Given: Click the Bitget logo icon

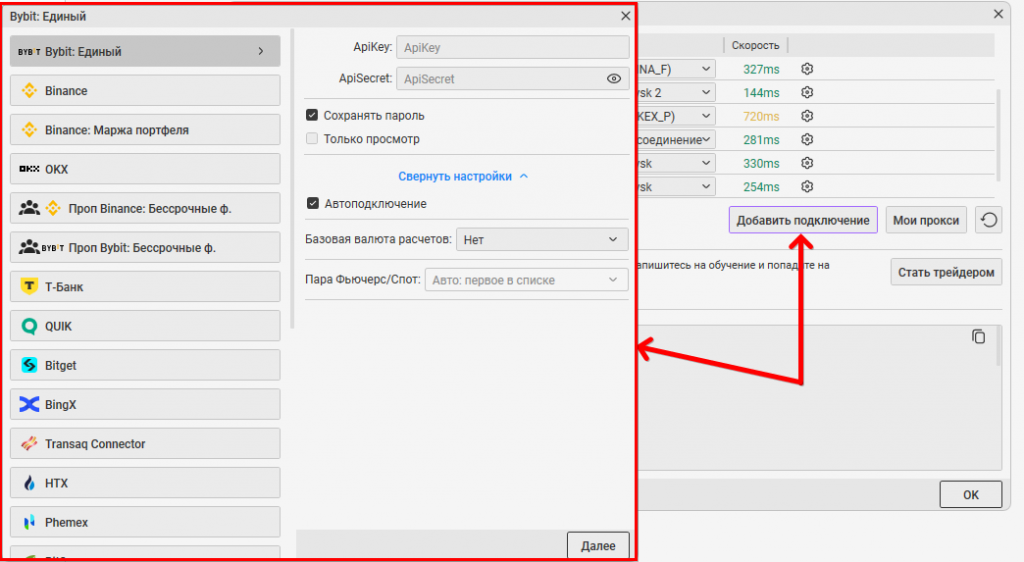Looking at the screenshot, I should tap(29, 364).
